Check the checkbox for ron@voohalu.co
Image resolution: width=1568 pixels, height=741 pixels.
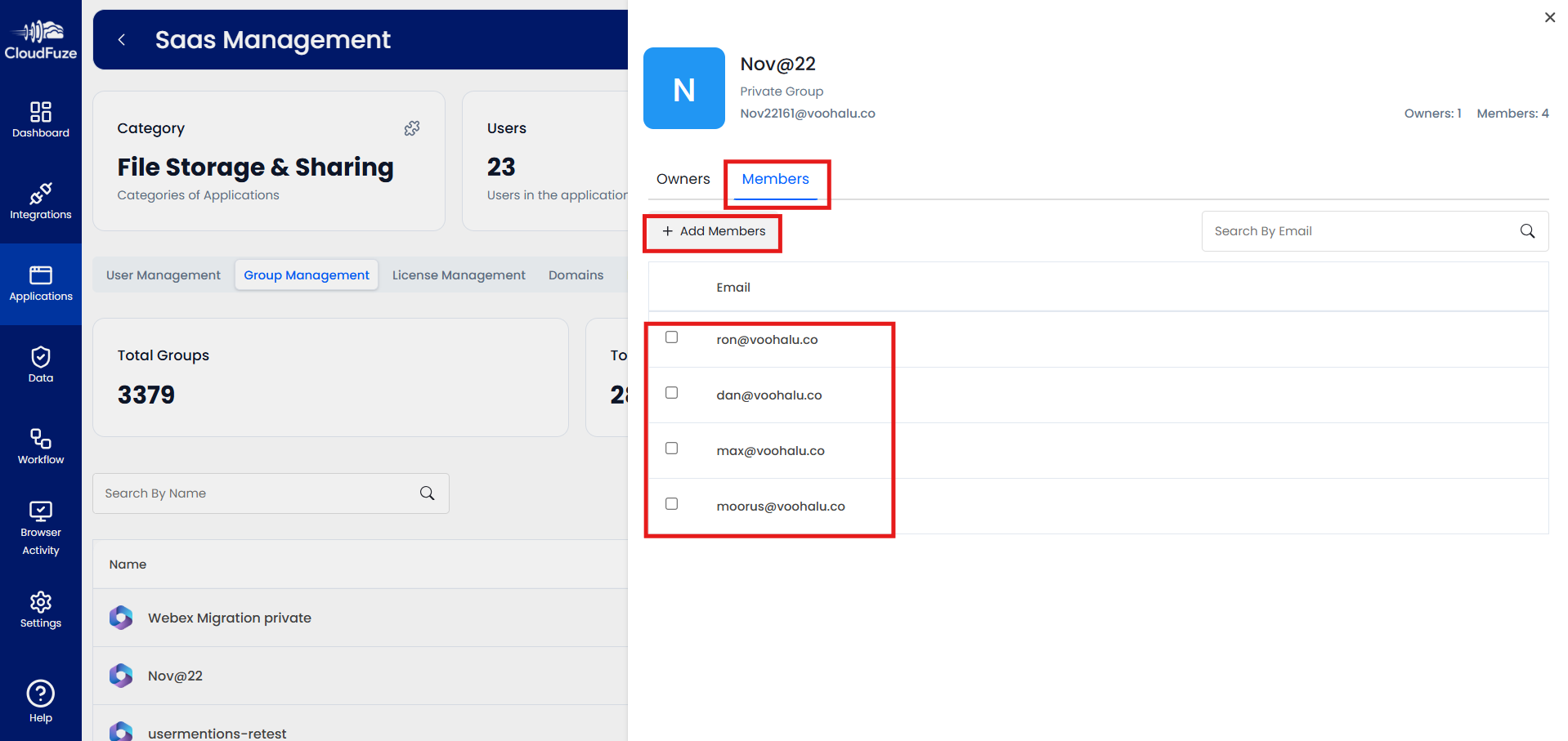coord(671,337)
